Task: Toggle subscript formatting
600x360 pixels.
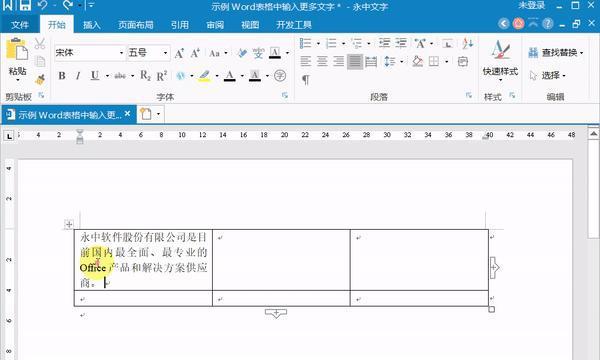Action: click(x=145, y=76)
